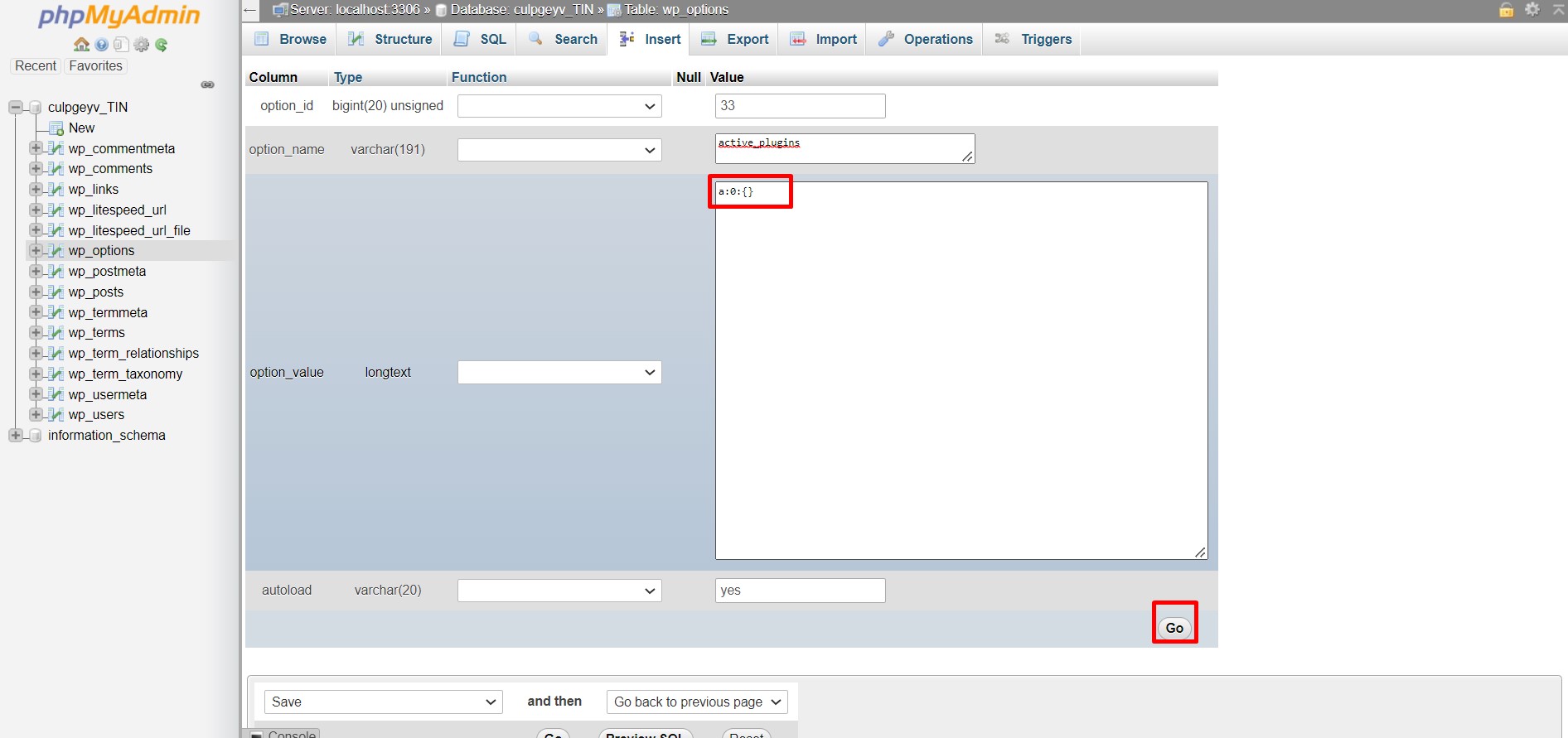Click the phpMyAdmin logo
Screen dimensions: 1568x738
(119, 16)
